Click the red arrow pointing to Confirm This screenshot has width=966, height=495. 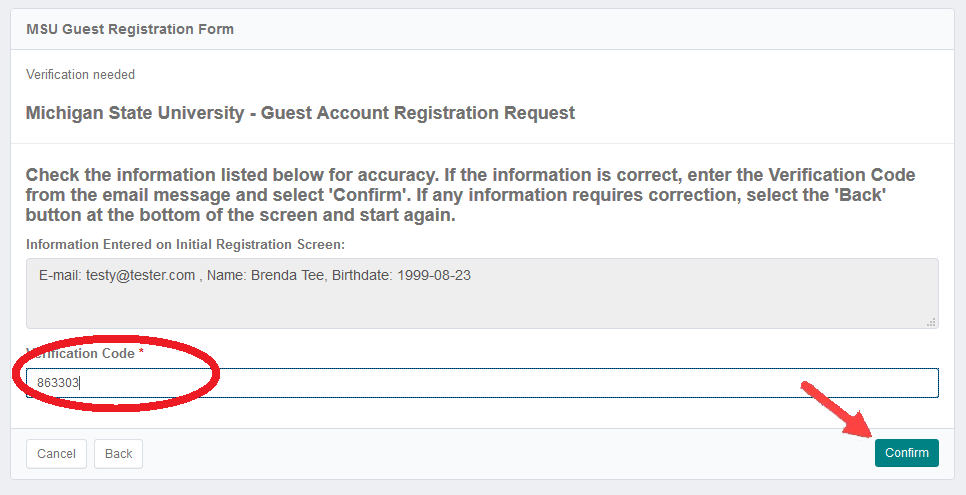pyautogui.click(x=835, y=411)
